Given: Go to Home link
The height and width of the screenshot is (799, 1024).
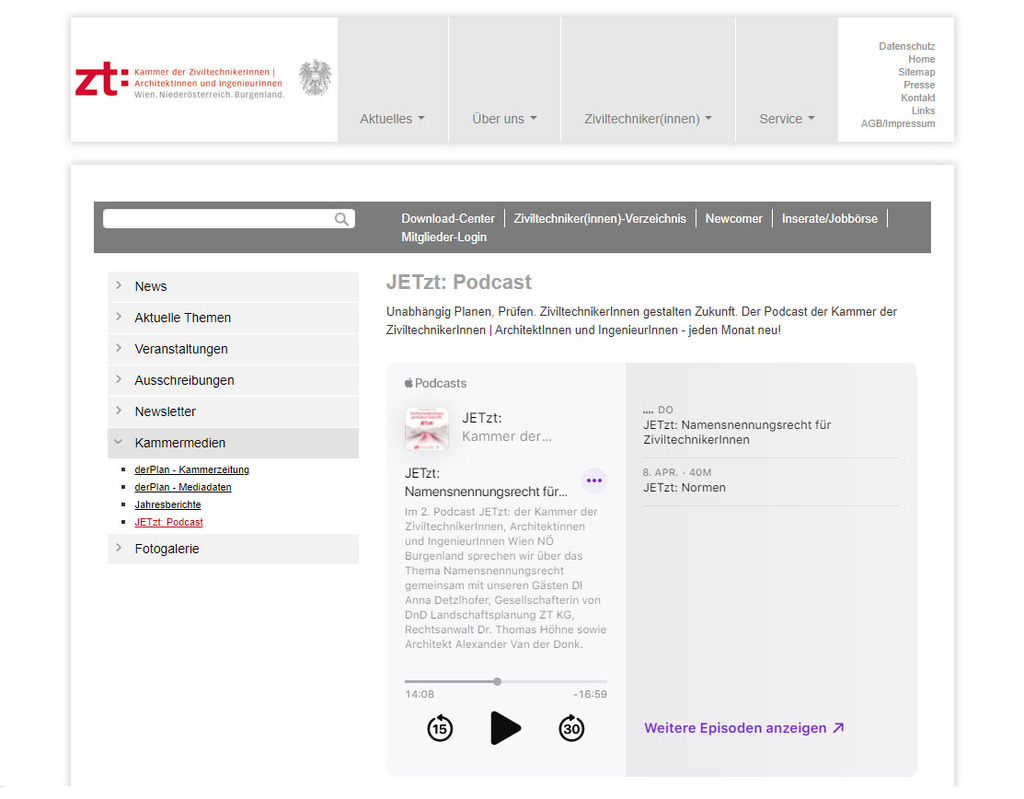Looking at the screenshot, I should (x=921, y=59).
